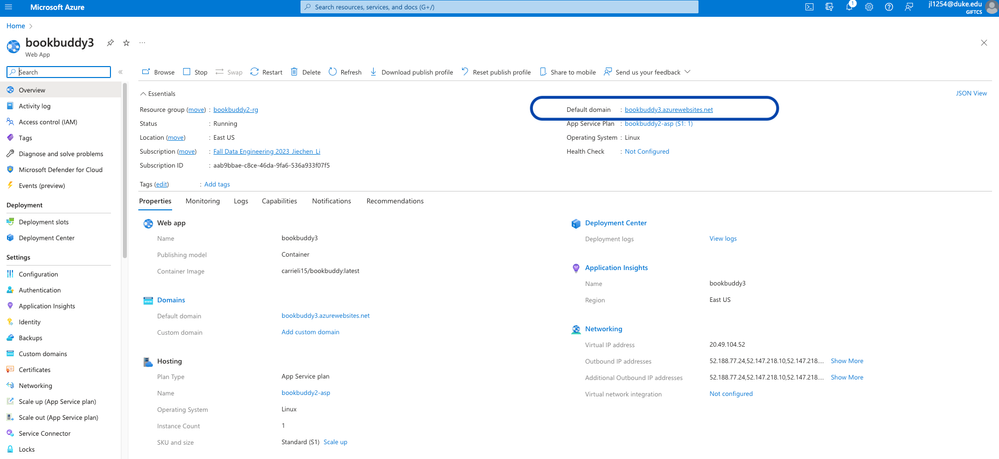Open portal settings gear
The height and width of the screenshot is (459, 999).
[x=869, y=7]
